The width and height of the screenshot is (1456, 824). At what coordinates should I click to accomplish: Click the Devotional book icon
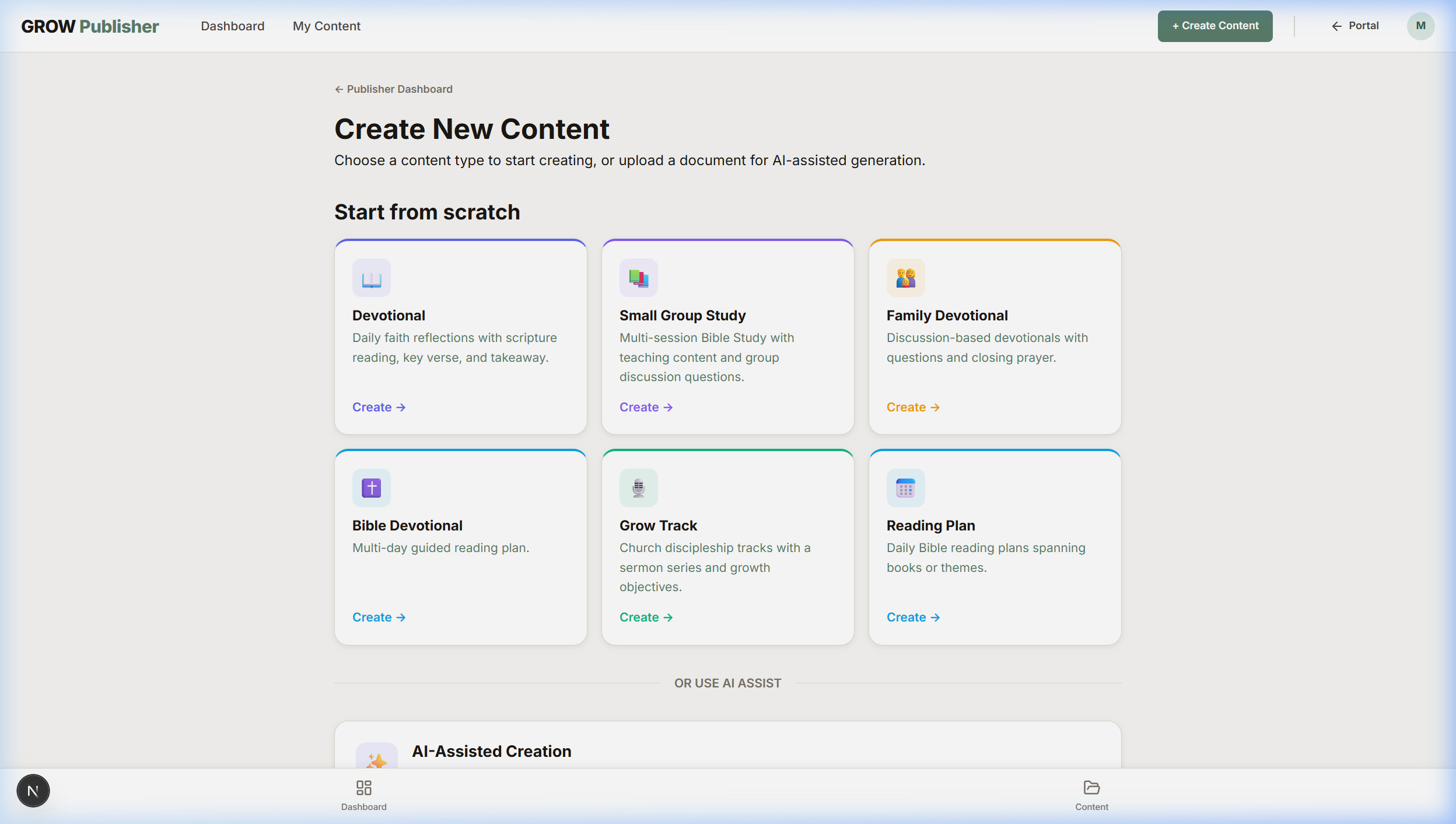click(371, 278)
